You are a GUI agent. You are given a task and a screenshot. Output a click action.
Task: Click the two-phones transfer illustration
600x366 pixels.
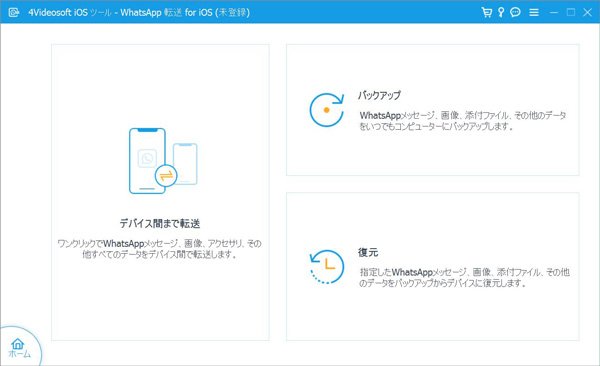tap(163, 161)
